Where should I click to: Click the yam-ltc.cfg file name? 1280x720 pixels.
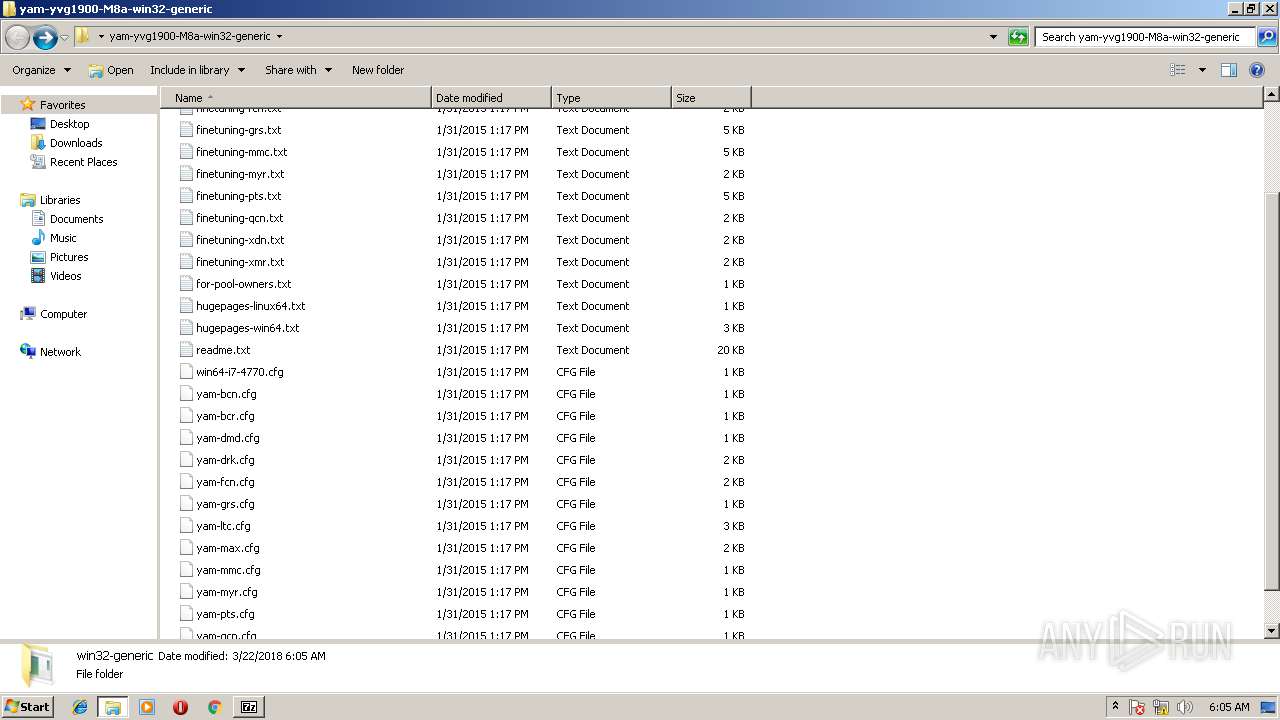coord(223,526)
